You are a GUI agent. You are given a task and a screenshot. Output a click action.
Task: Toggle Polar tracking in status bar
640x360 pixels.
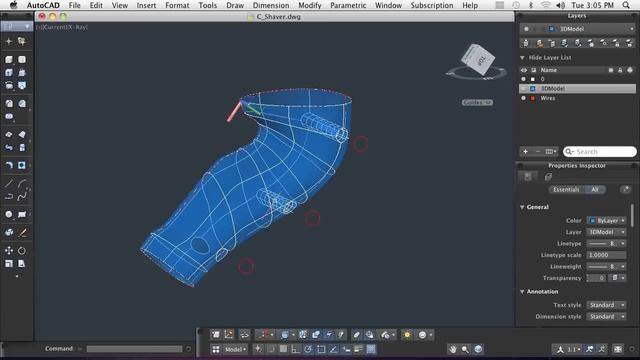pos(308,349)
